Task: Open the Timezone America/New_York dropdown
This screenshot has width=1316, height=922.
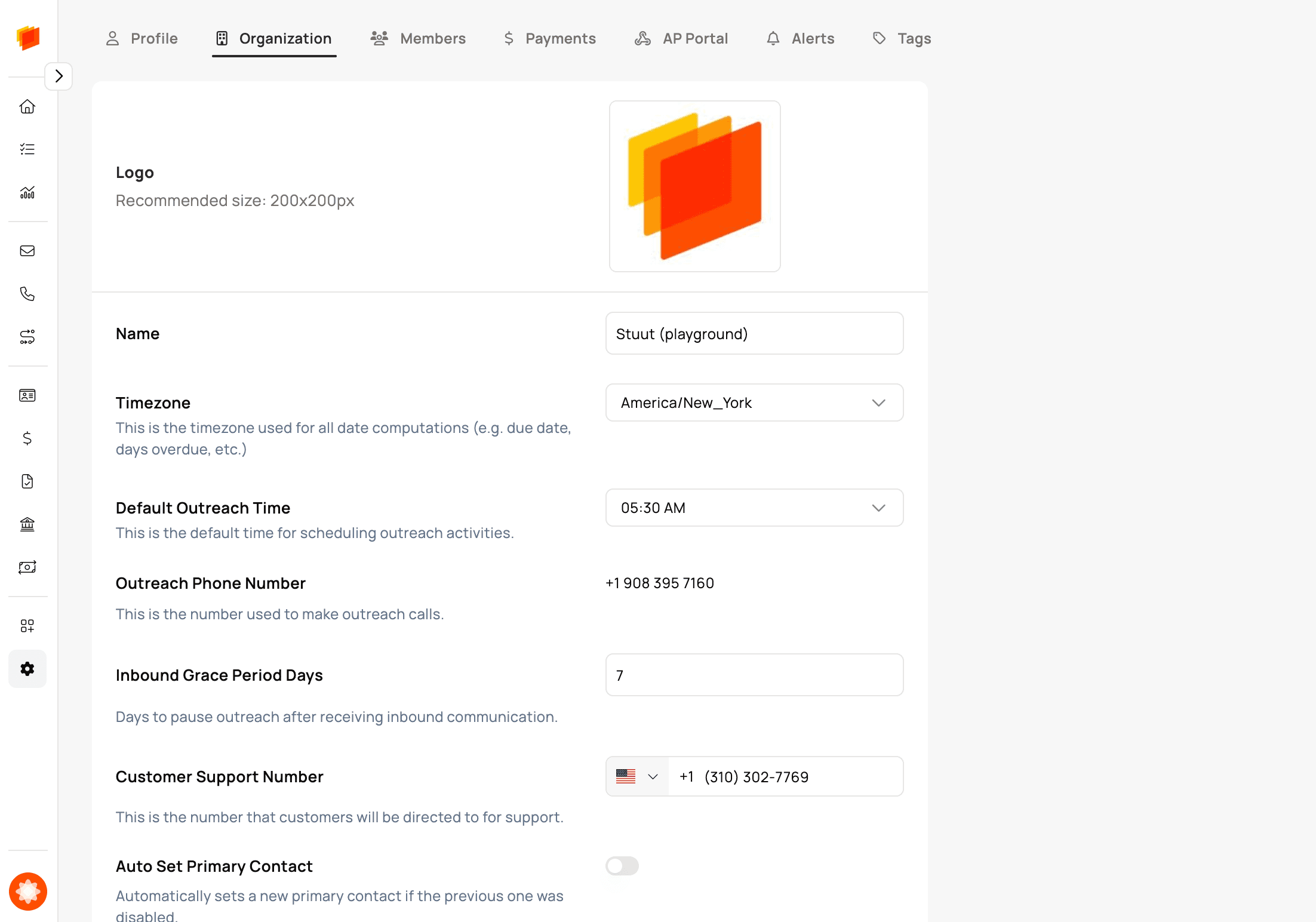Action: point(754,402)
